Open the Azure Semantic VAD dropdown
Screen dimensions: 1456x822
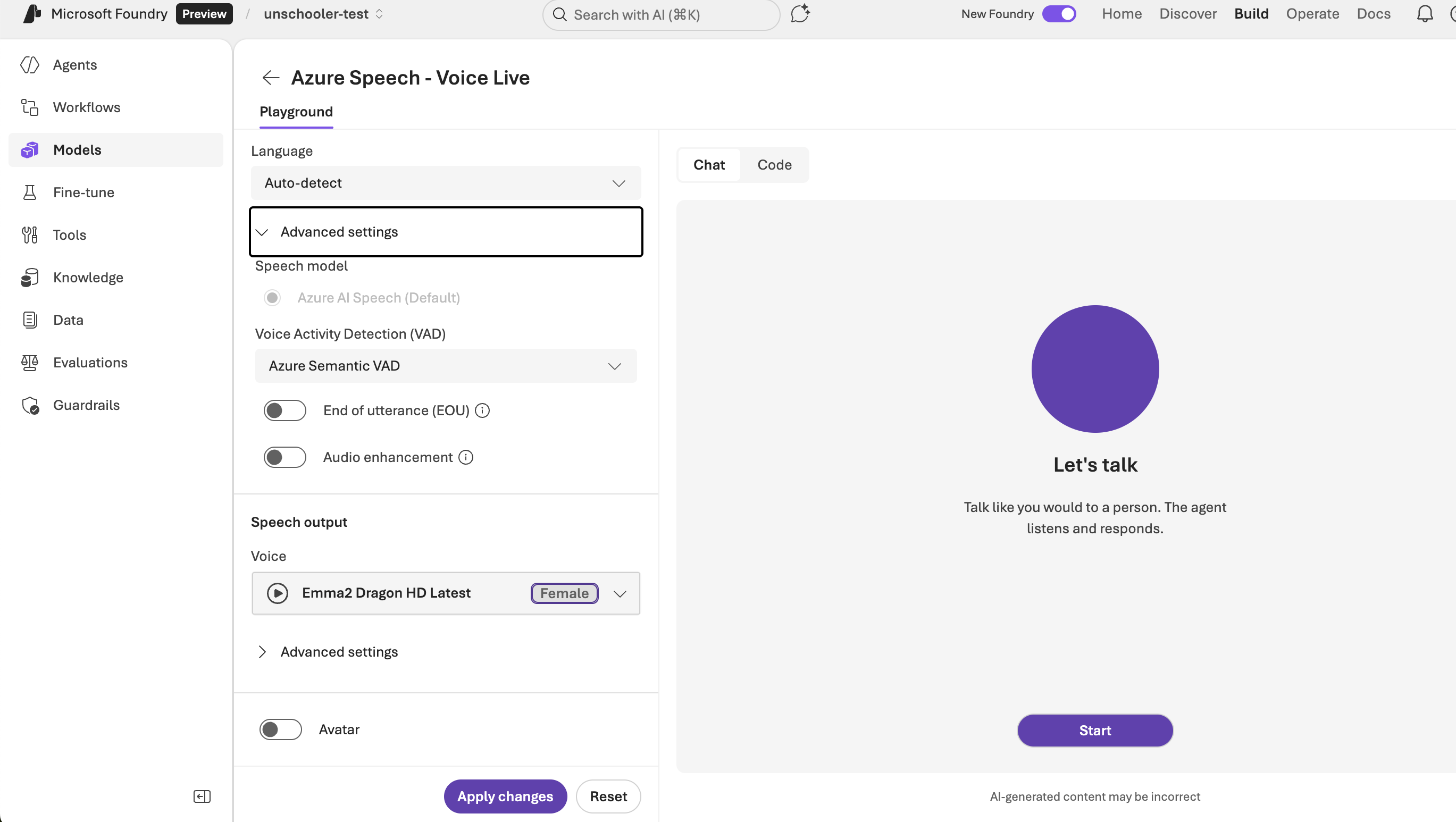pos(446,365)
